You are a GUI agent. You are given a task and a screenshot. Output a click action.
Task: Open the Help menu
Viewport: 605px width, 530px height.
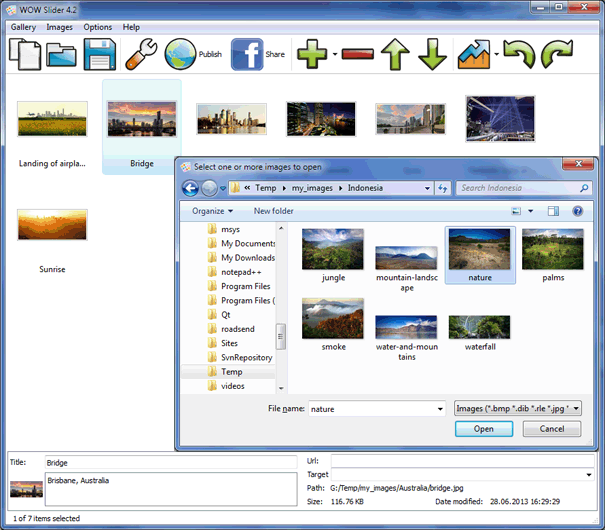[131, 27]
